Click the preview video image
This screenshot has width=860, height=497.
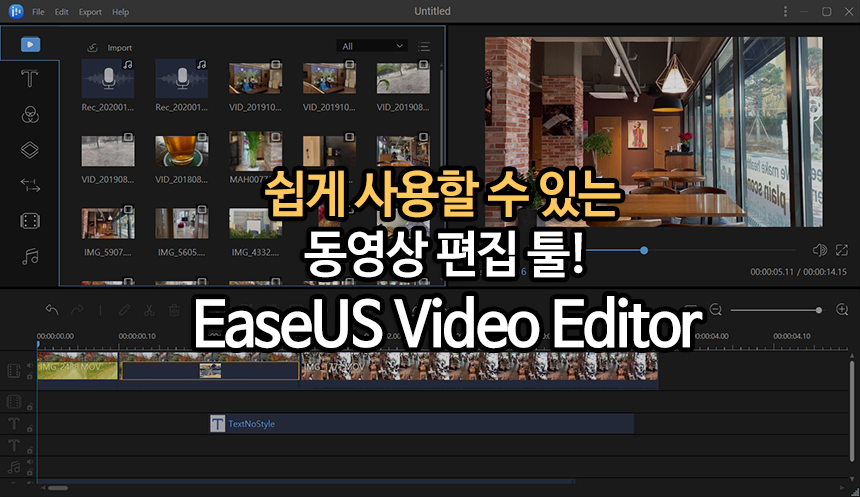point(653,132)
